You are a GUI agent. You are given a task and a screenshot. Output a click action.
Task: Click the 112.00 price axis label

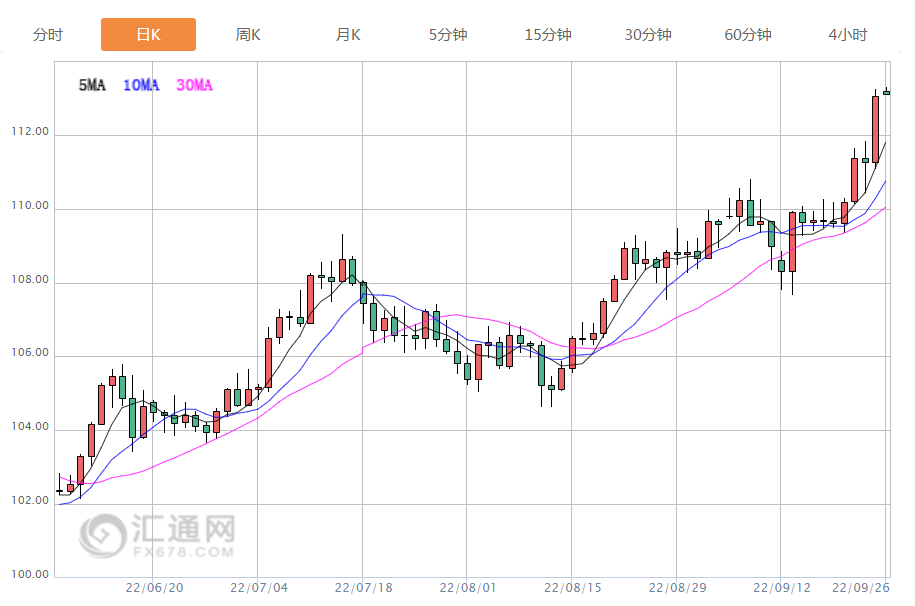30,133
